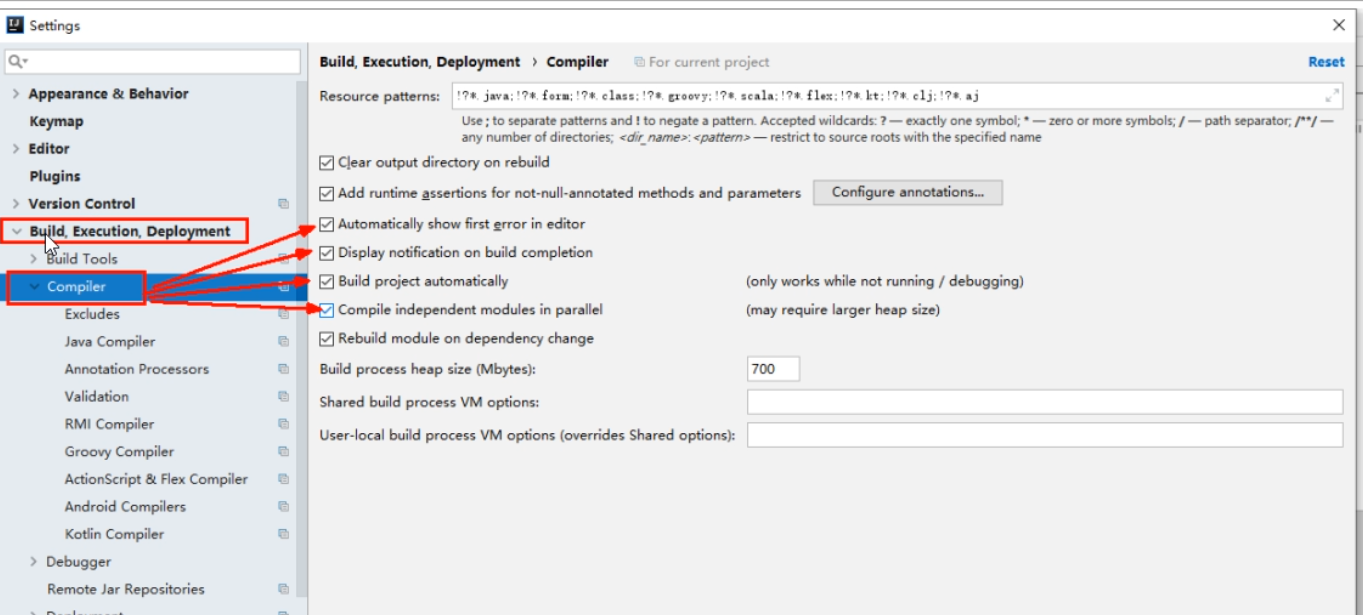
Task: Click the expand icon in Resource patterns field
Action: [1332, 96]
